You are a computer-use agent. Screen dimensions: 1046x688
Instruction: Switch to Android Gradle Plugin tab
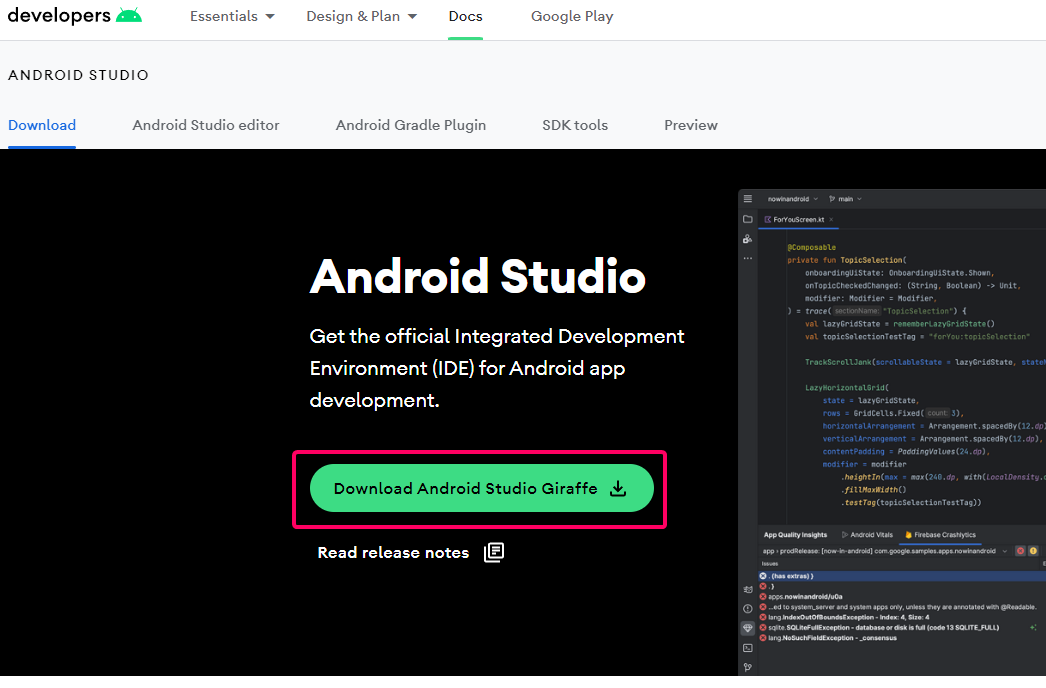(x=411, y=125)
